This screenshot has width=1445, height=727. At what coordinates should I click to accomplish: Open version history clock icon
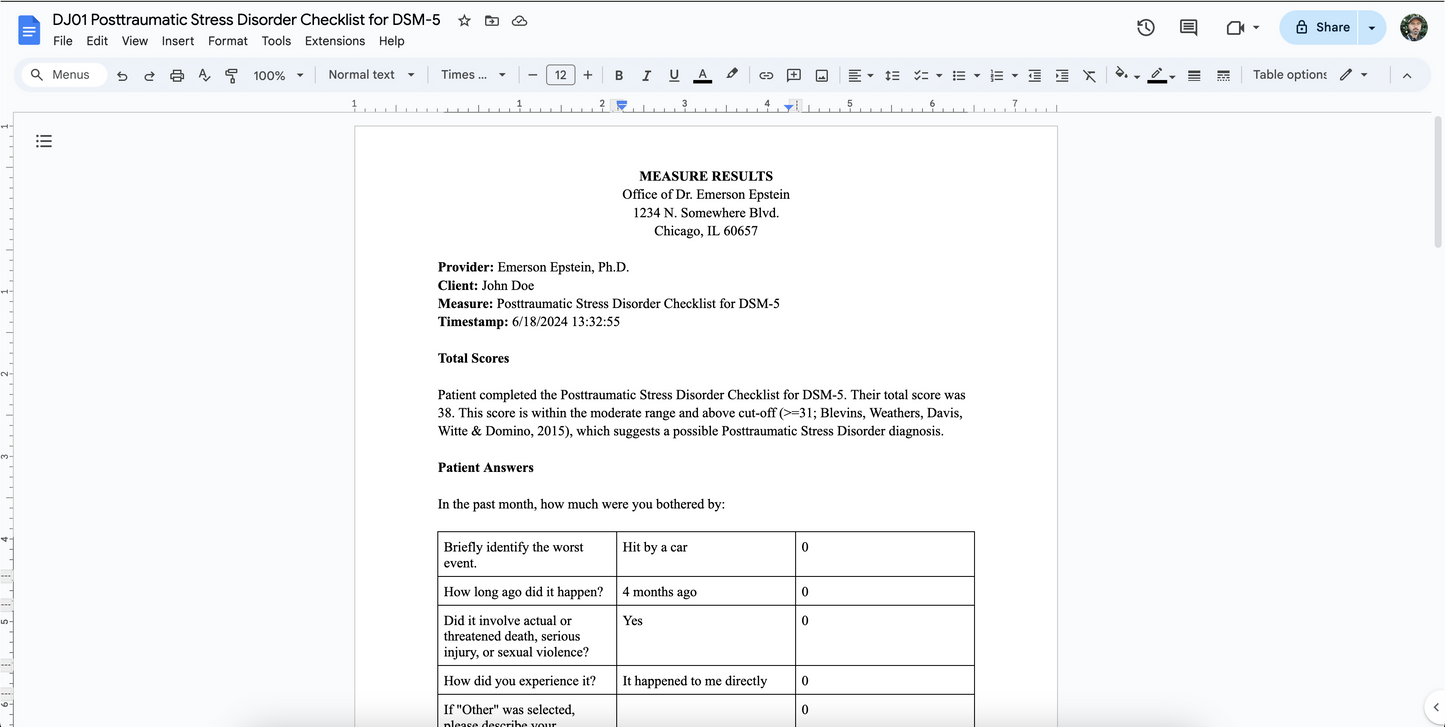(x=1146, y=28)
